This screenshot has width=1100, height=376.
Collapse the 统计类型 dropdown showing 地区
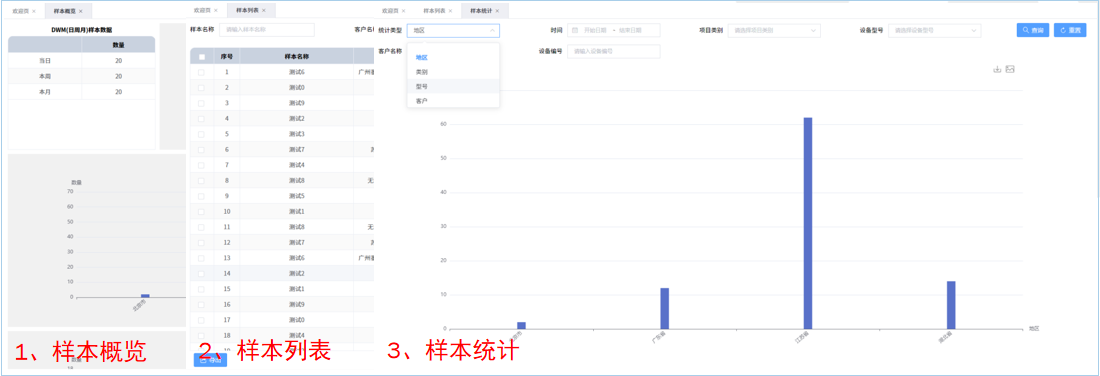[x=453, y=30]
